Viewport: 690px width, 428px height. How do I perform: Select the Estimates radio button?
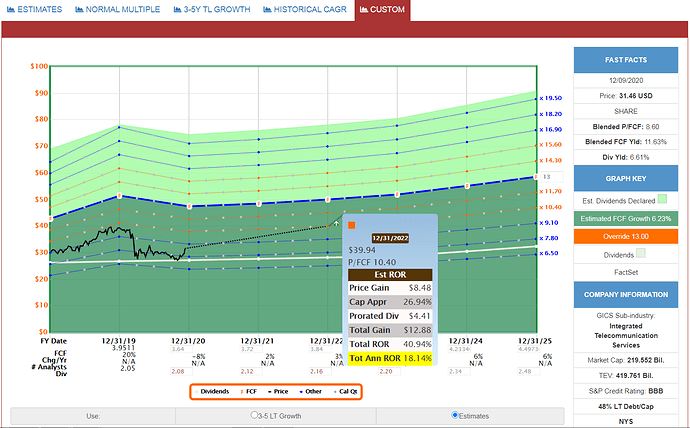click(457, 415)
